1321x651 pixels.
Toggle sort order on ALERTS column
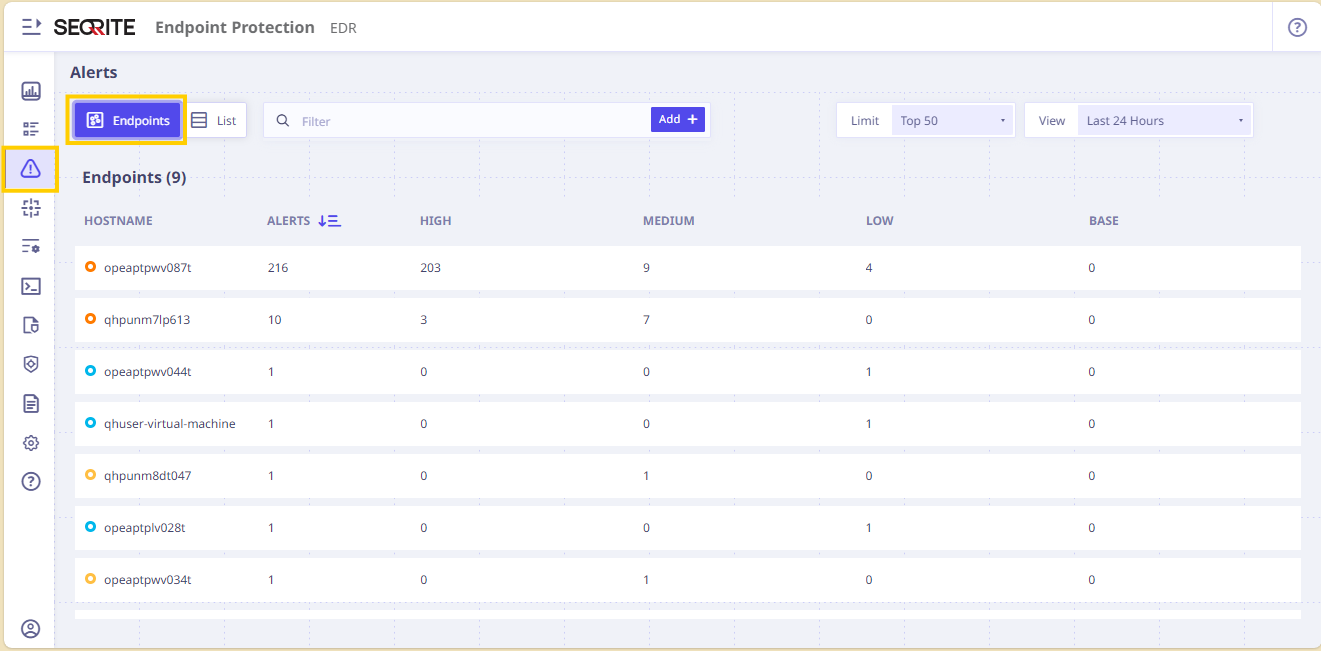point(329,221)
